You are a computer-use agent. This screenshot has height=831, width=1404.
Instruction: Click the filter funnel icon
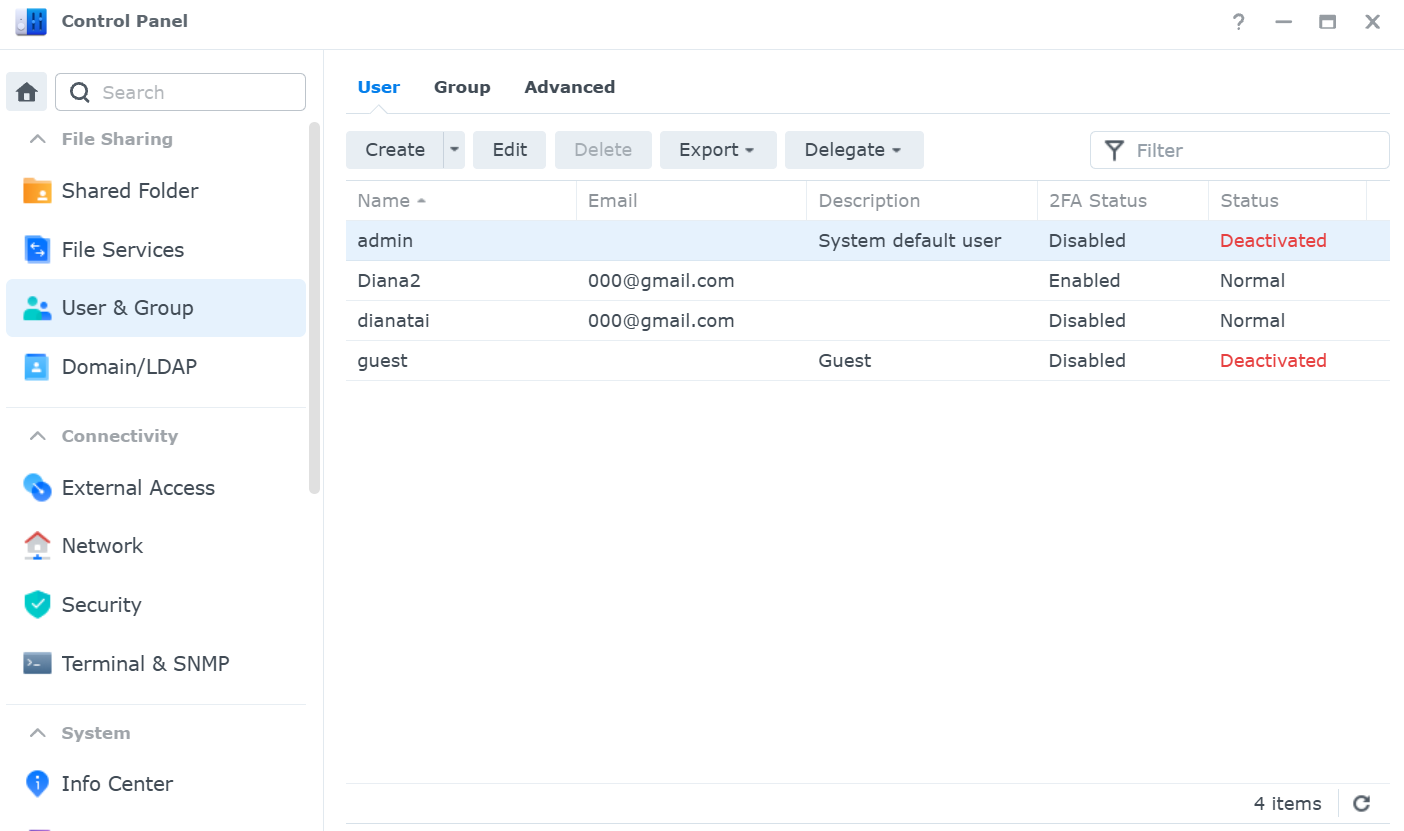(1114, 150)
